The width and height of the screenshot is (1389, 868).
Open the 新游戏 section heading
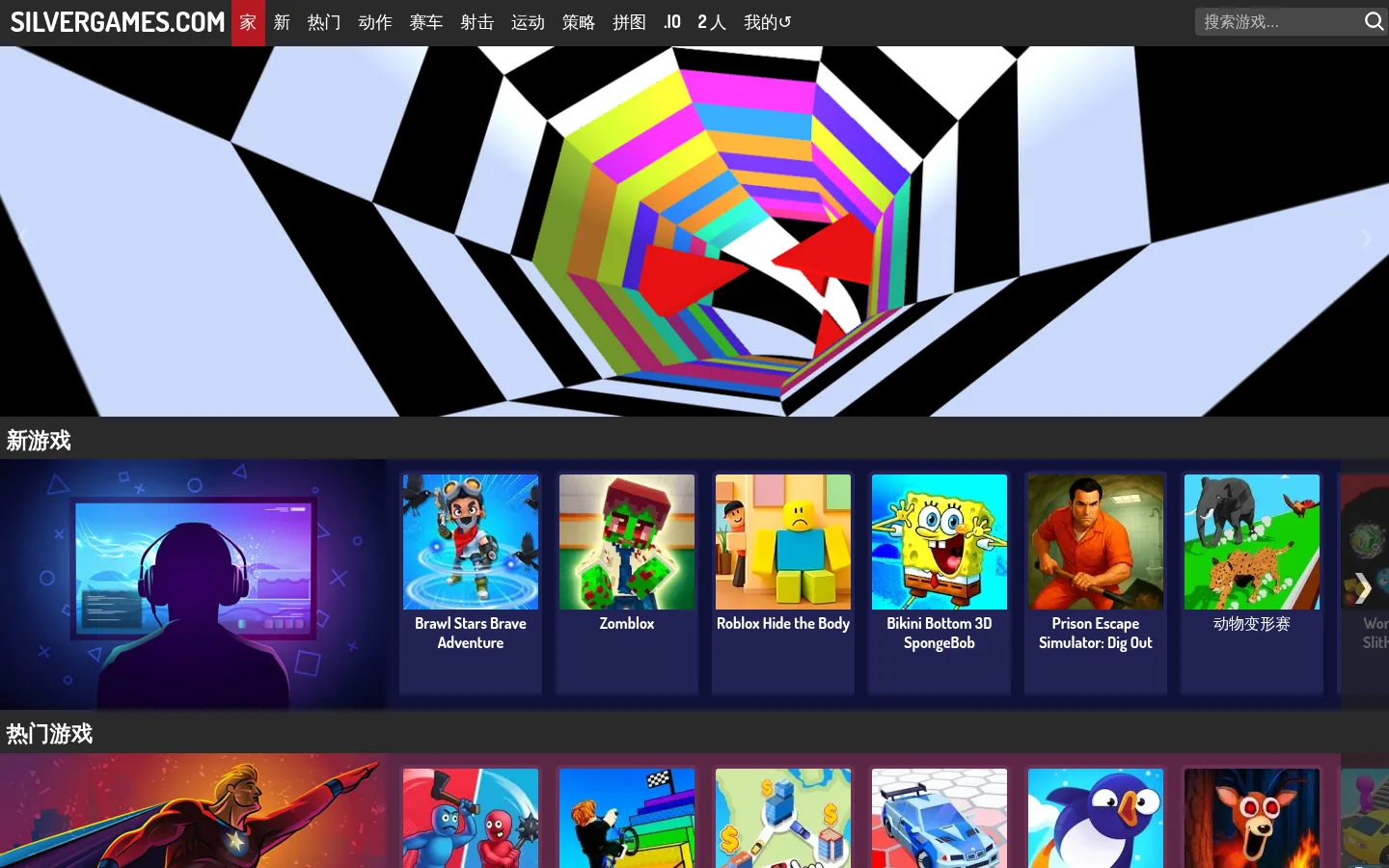(39, 441)
